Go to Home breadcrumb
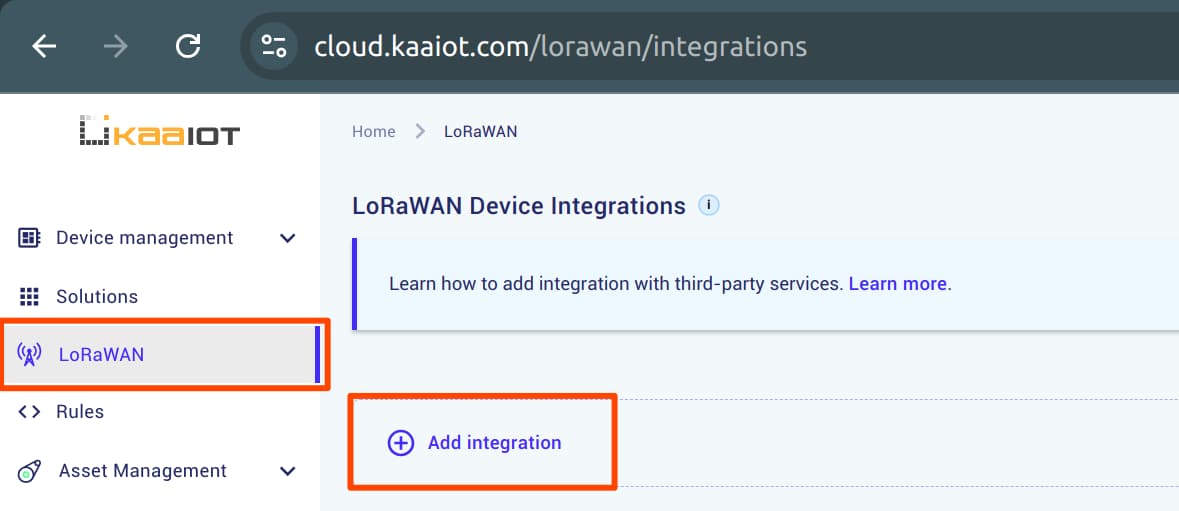1179x511 pixels. [374, 132]
